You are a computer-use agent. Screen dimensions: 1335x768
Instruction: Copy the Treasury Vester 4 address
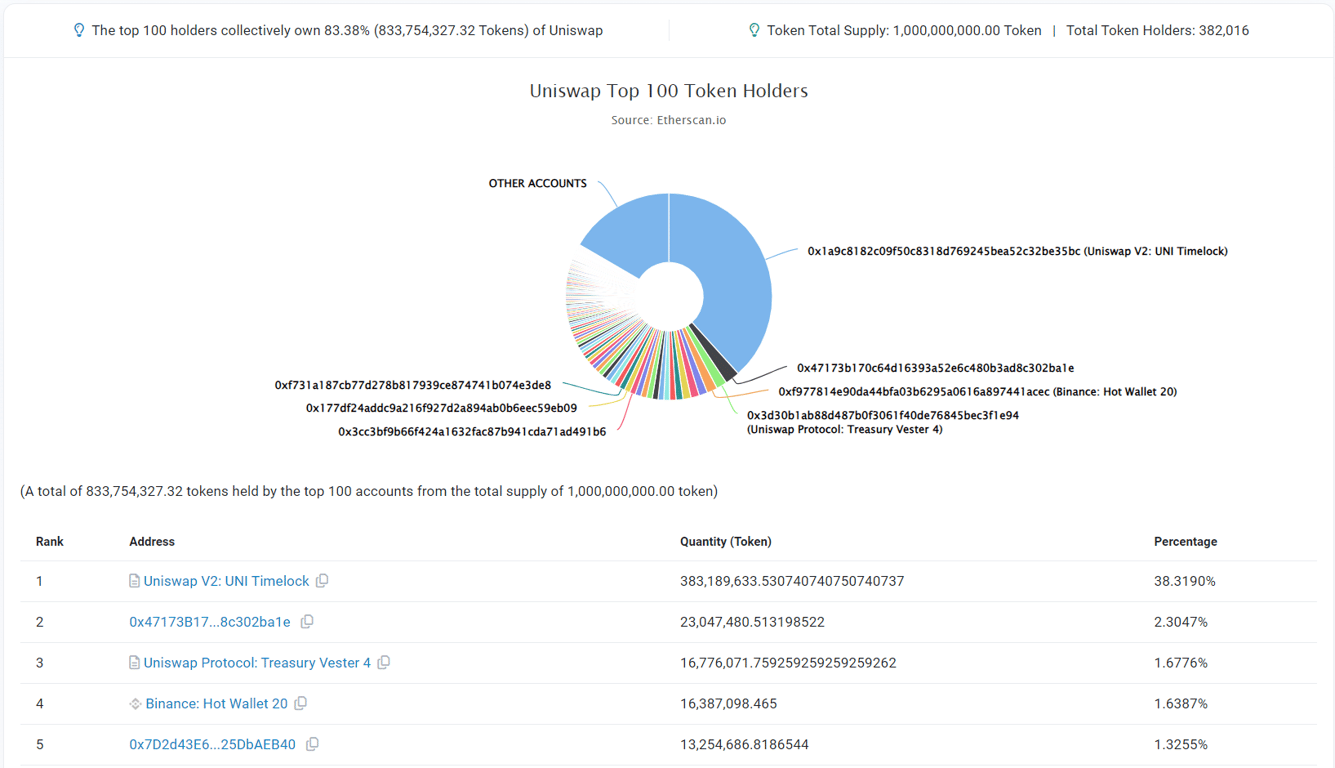click(x=384, y=662)
